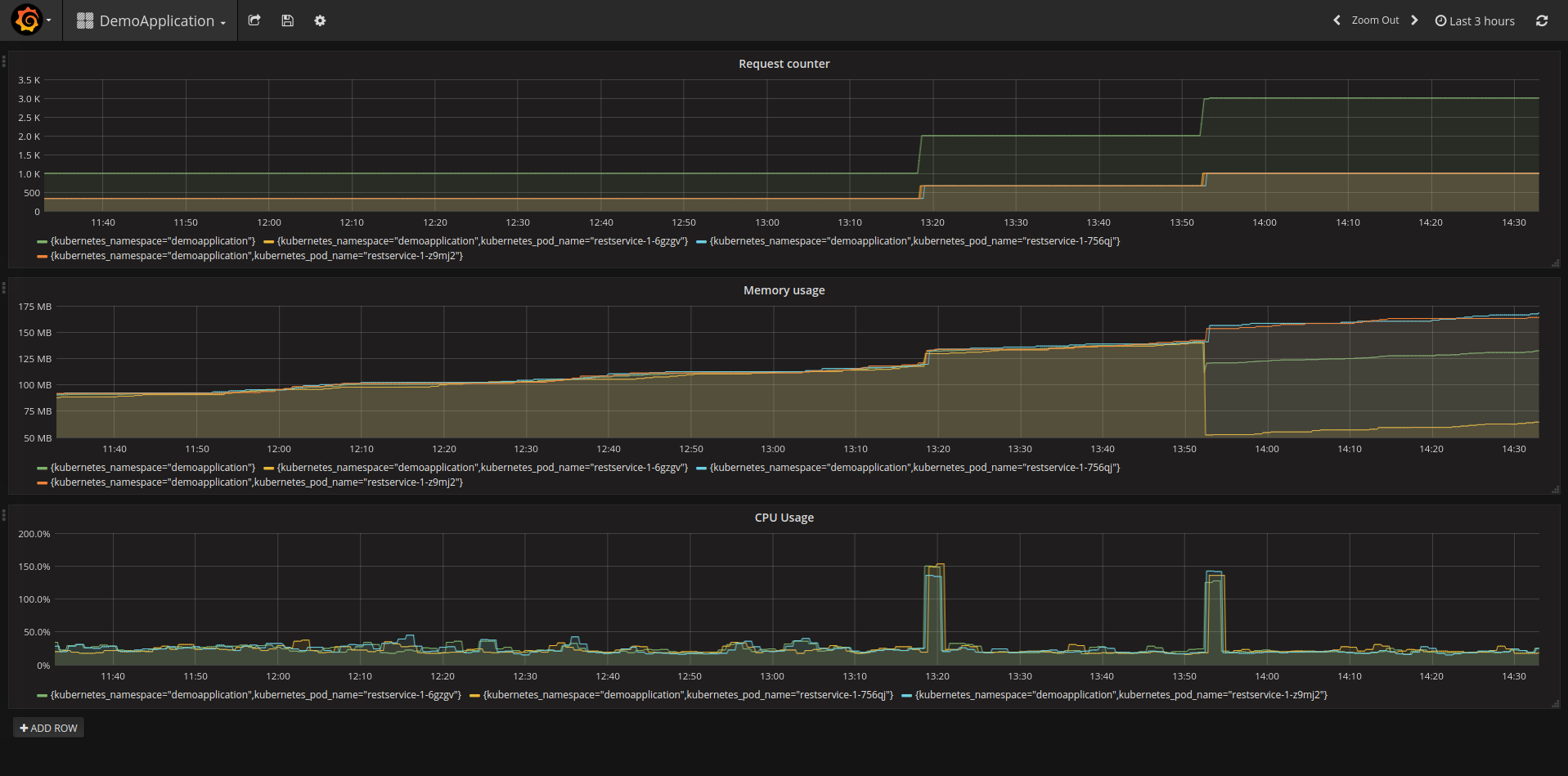
Task: Toggle restservice-1-z9mj2 series in CPU Usage legend
Action: coord(1121,695)
